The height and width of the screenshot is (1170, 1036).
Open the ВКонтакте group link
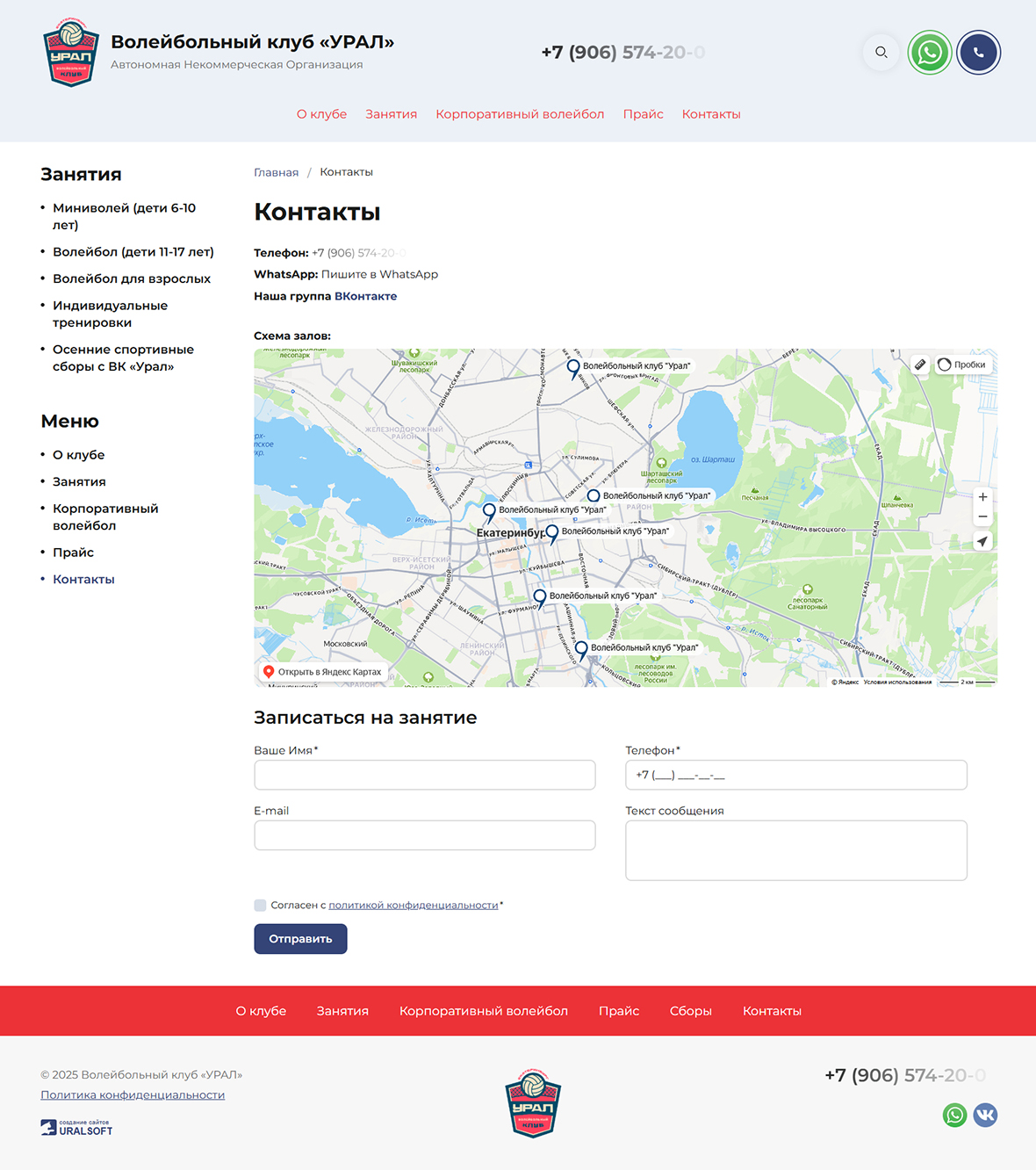(x=365, y=297)
